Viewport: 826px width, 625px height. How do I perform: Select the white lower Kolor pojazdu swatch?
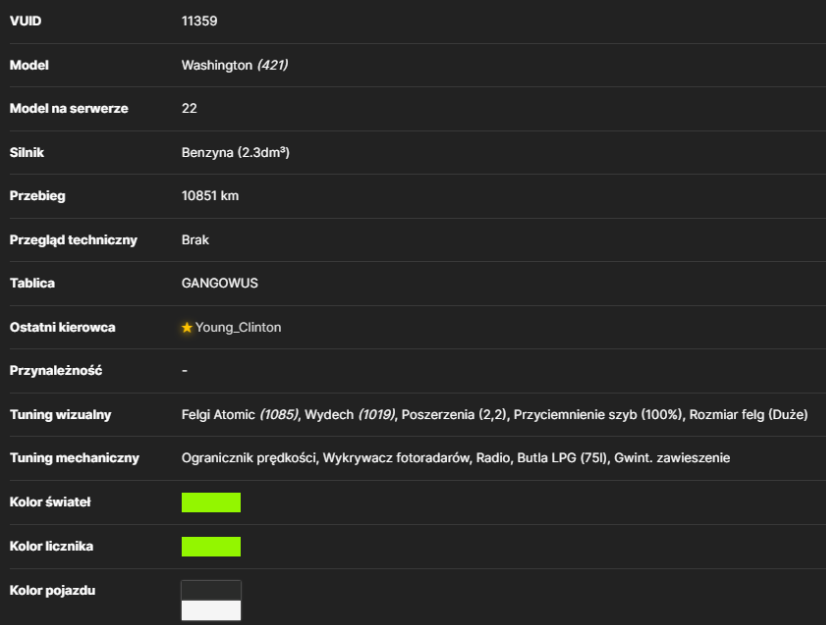211,610
